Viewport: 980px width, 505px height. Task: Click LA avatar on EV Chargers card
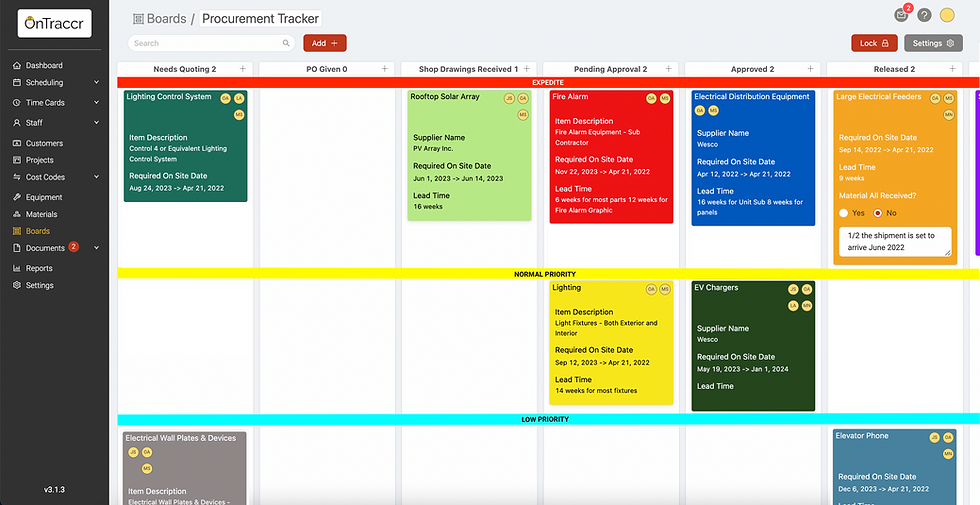pos(793,306)
